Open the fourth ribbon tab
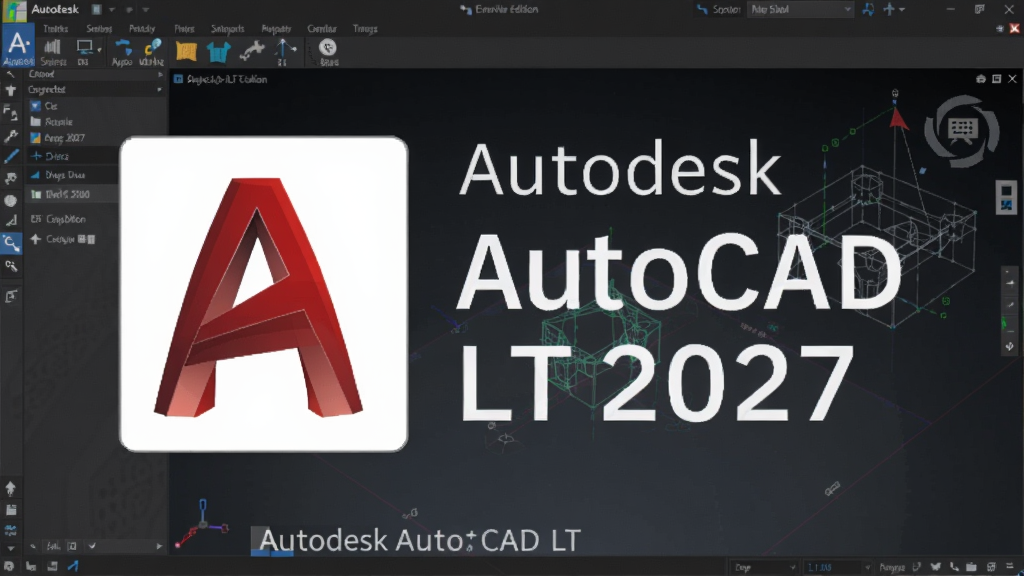The width and height of the screenshot is (1024, 576). point(184,29)
